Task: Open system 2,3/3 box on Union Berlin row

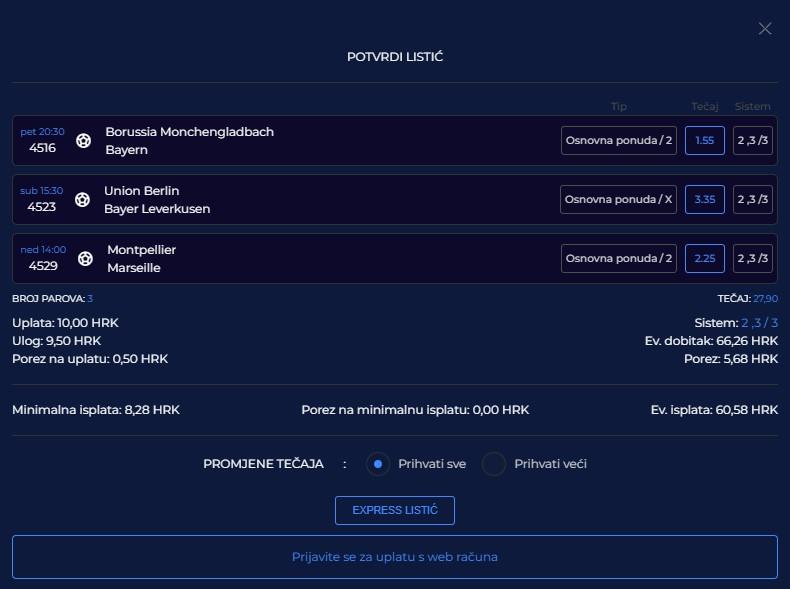Action: 753,200
